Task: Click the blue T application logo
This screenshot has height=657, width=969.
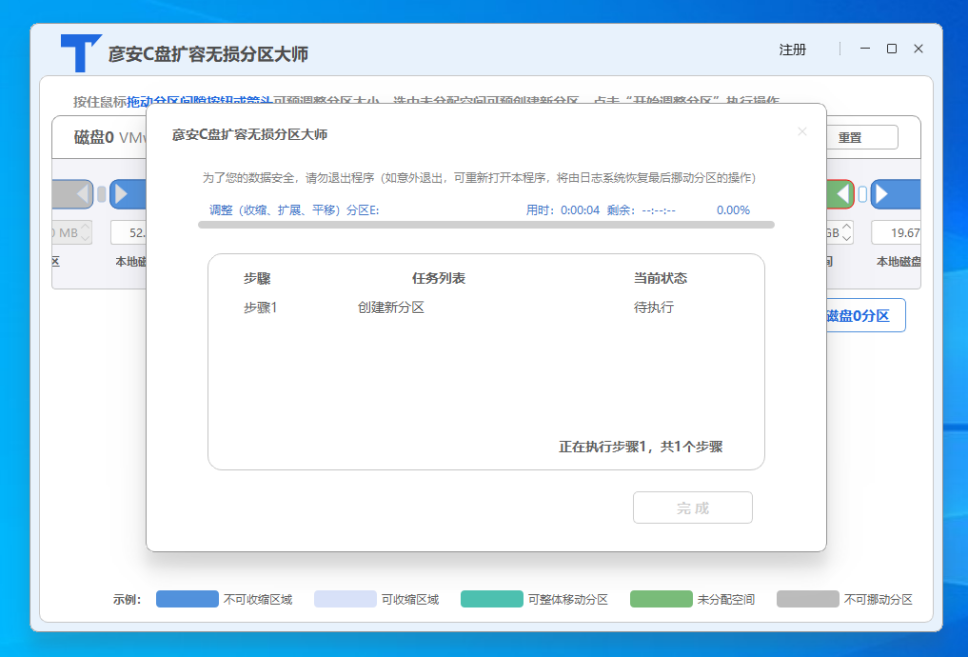Action: (x=80, y=53)
